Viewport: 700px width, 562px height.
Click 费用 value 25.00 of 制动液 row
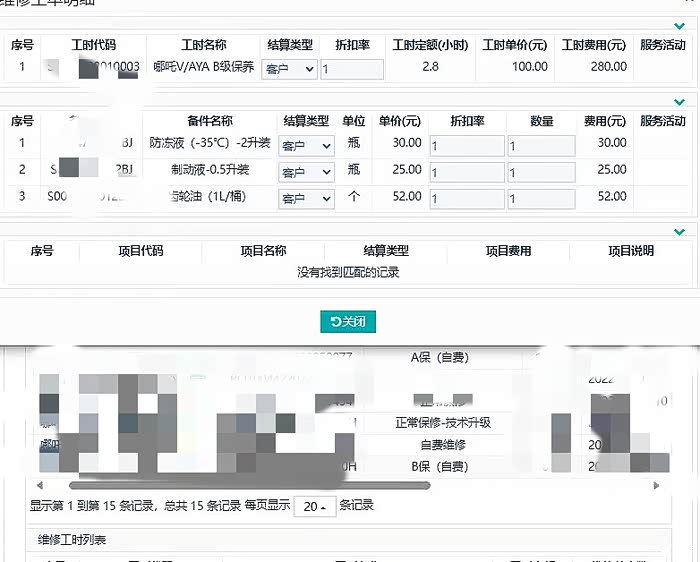click(x=612, y=170)
